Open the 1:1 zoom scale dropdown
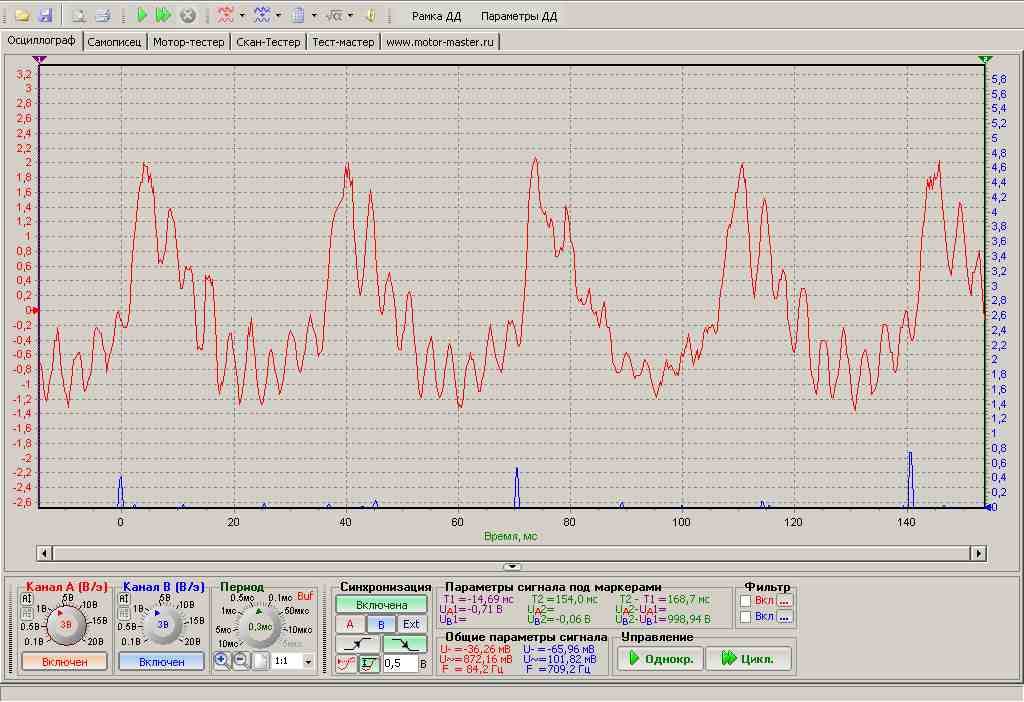 point(308,662)
